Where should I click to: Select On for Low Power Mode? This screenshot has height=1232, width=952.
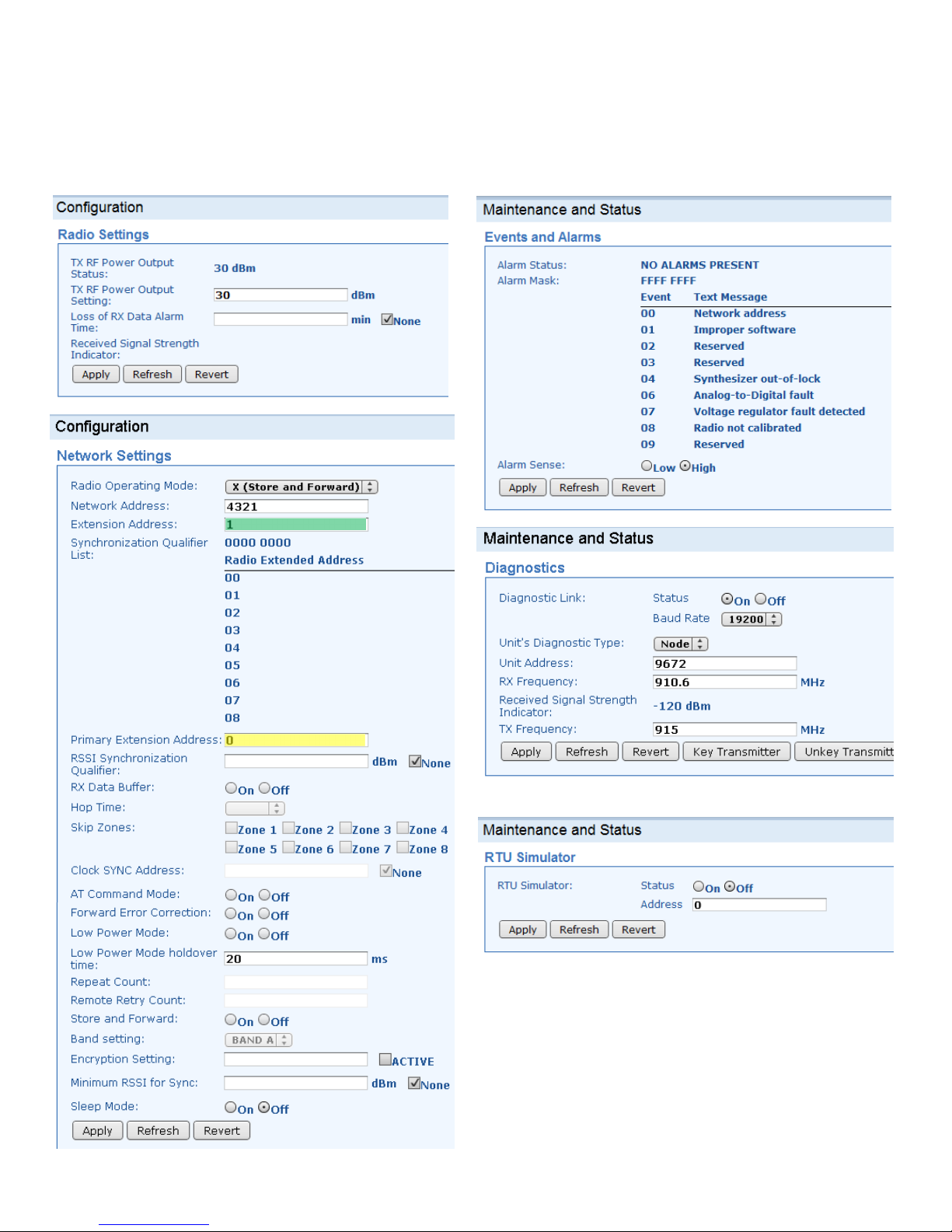pyautogui.click(x=231, y=934)
